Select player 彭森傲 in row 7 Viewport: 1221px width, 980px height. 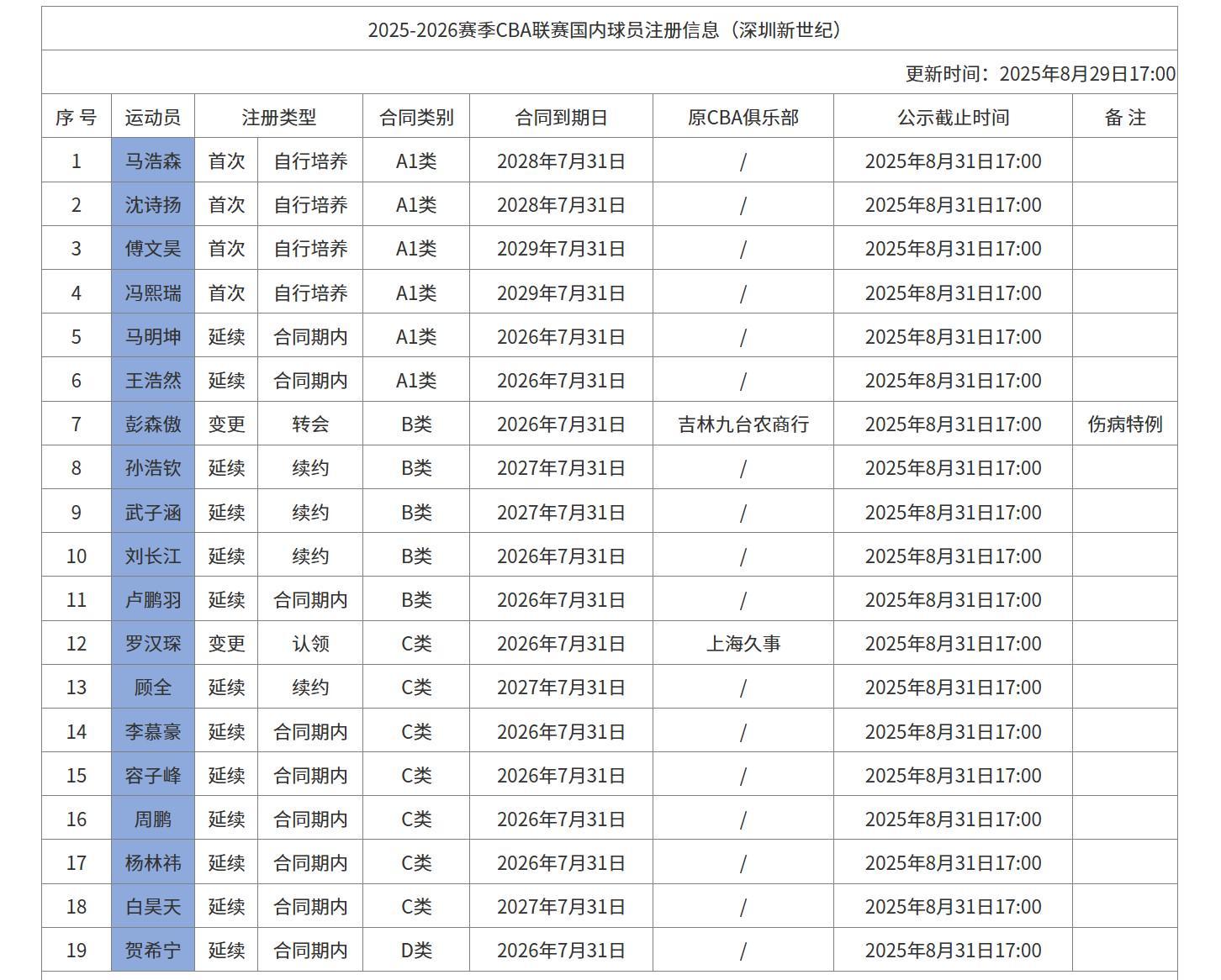pyautogui.click(x=153, y=424)
